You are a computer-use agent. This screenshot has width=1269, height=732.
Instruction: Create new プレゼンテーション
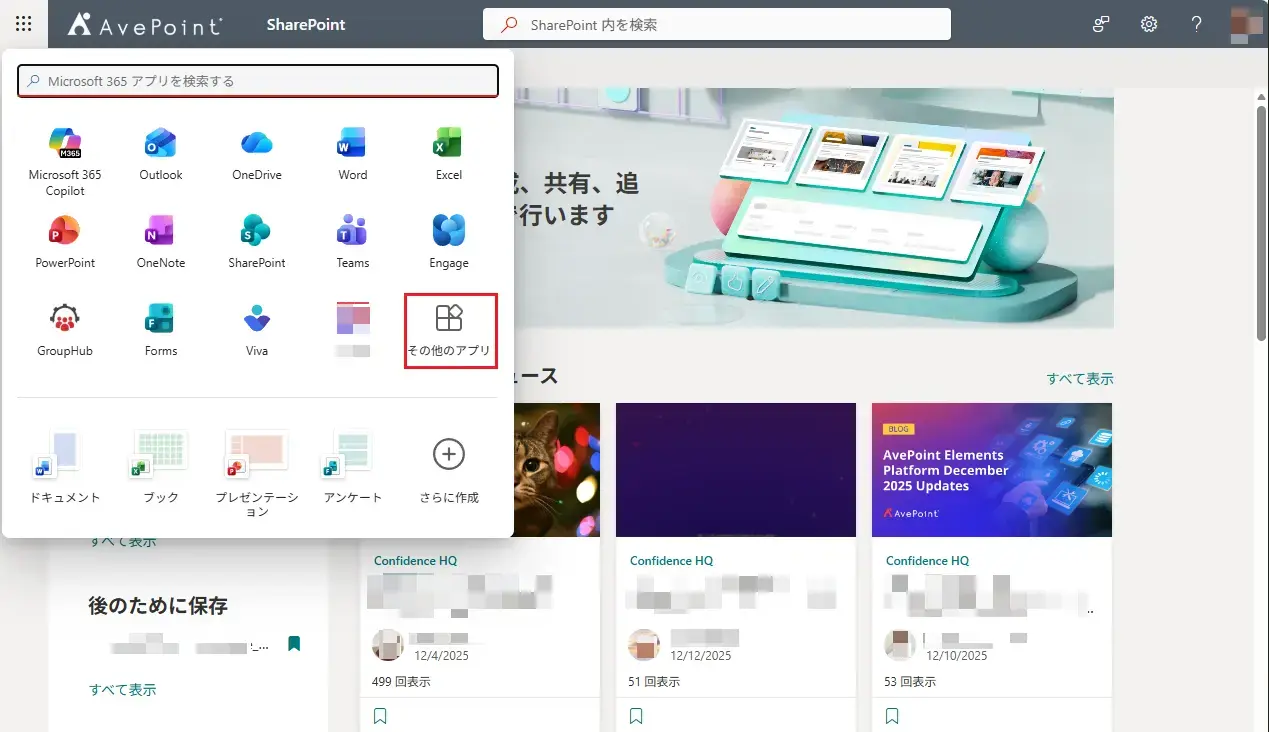(257, 473)
